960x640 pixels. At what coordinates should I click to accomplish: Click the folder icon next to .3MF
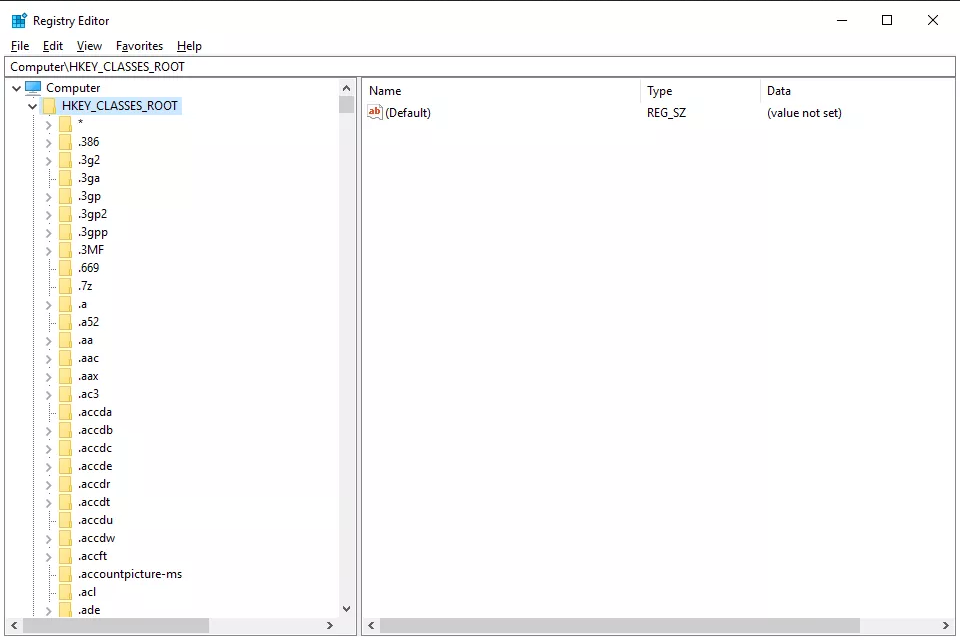pyautogui.click(x=66, y=250)
